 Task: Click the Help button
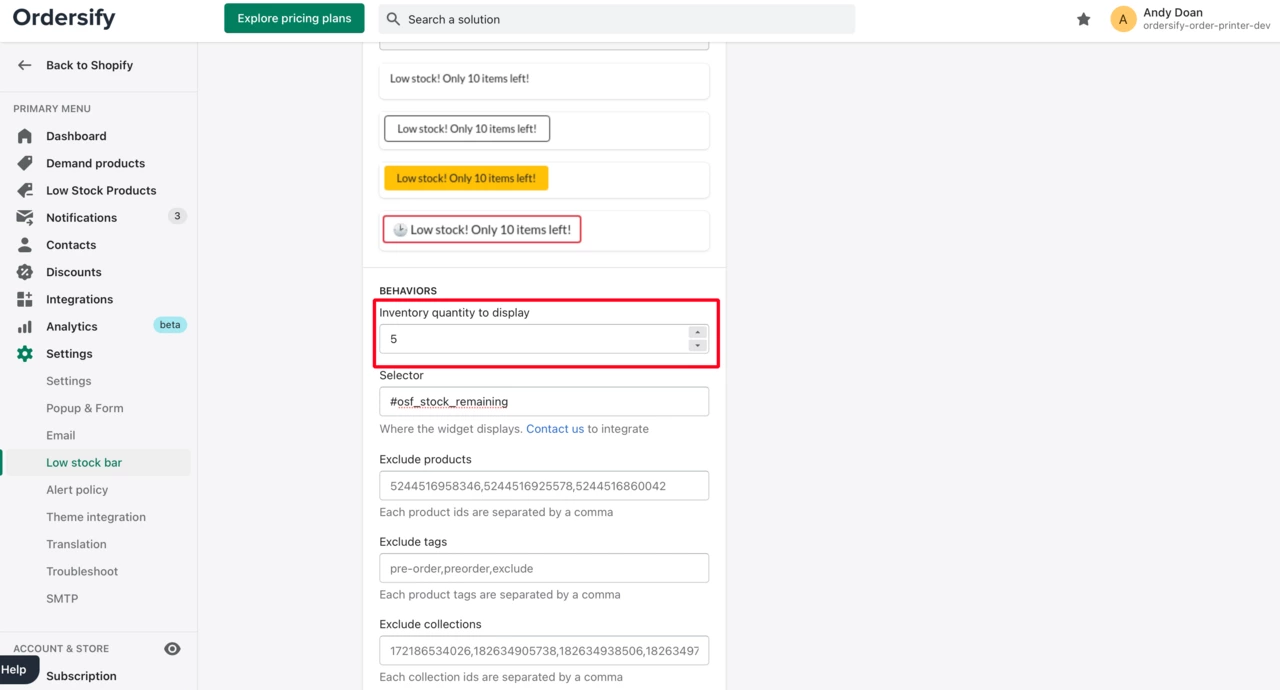17,670
